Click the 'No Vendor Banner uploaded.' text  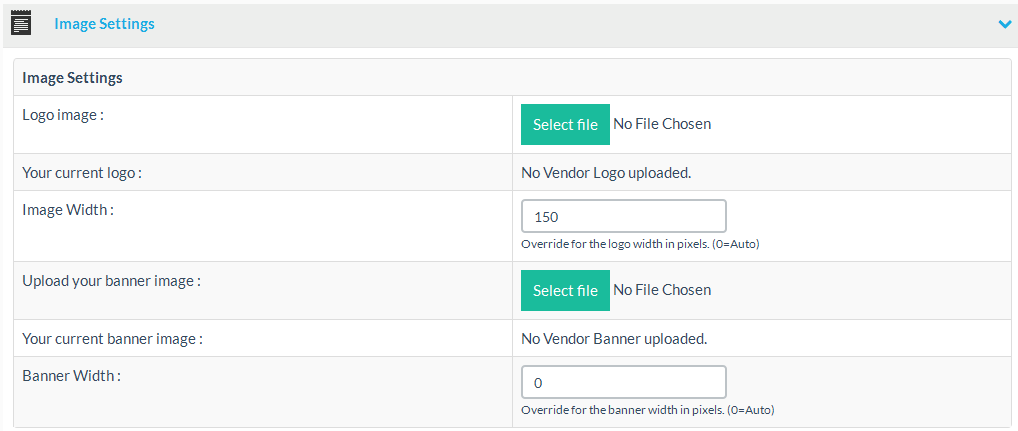(614, 338)
